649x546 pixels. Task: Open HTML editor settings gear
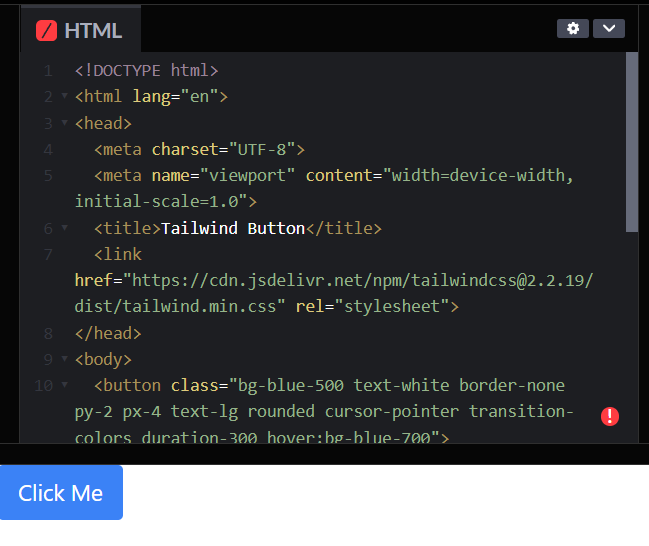[572, 29]
